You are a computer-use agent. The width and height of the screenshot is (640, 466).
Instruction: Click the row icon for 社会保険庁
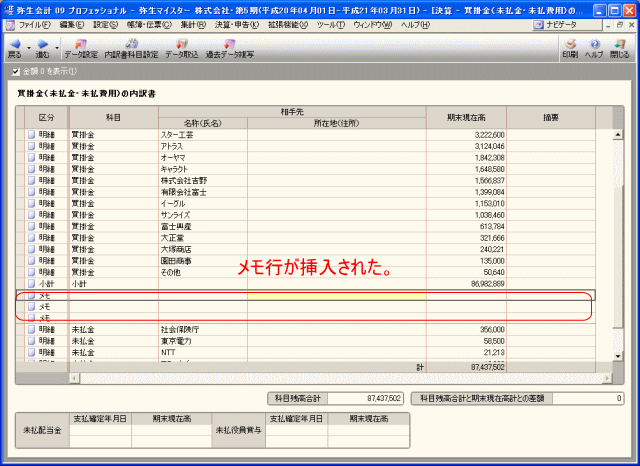coord(31,329)
